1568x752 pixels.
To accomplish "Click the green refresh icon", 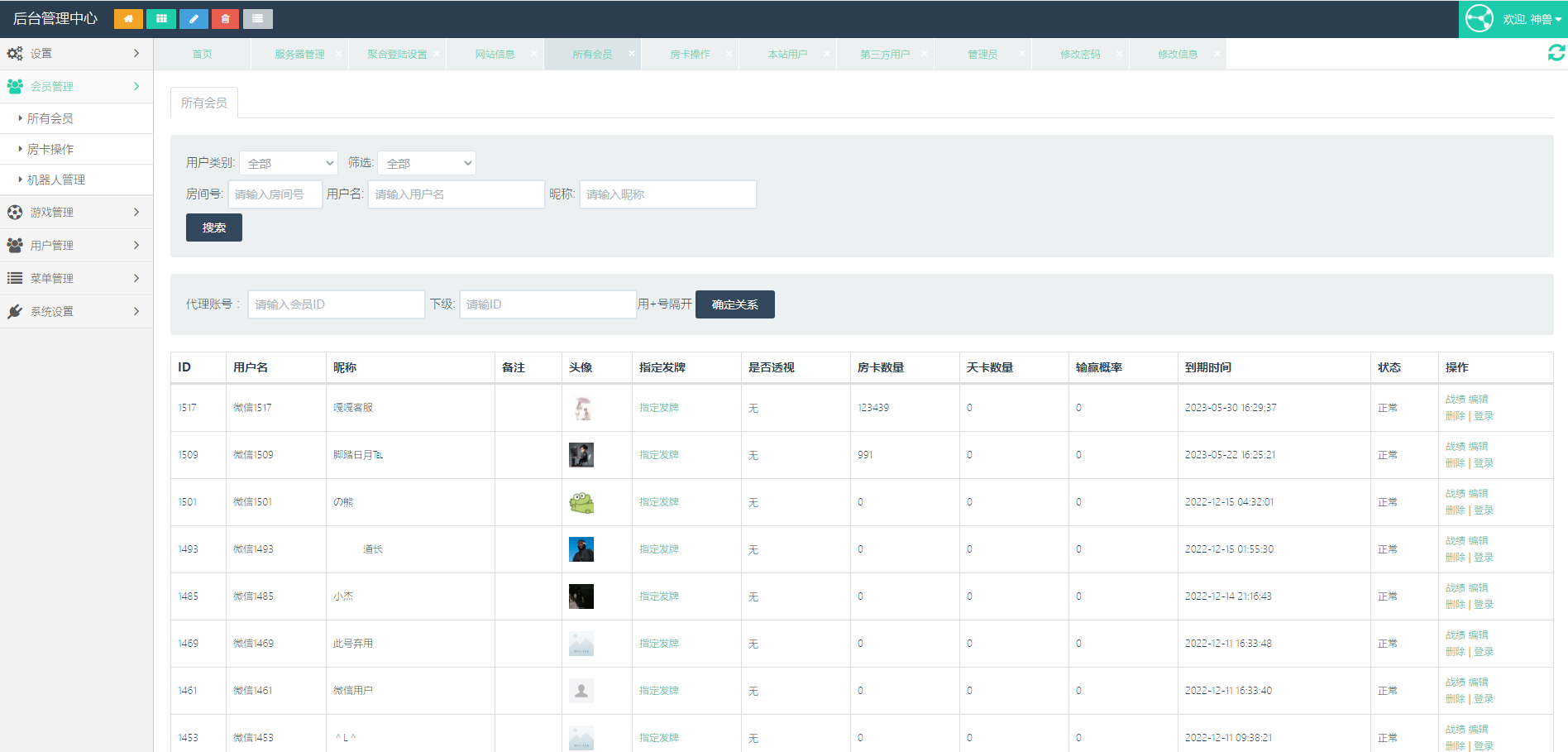I will pos(1556,53).
